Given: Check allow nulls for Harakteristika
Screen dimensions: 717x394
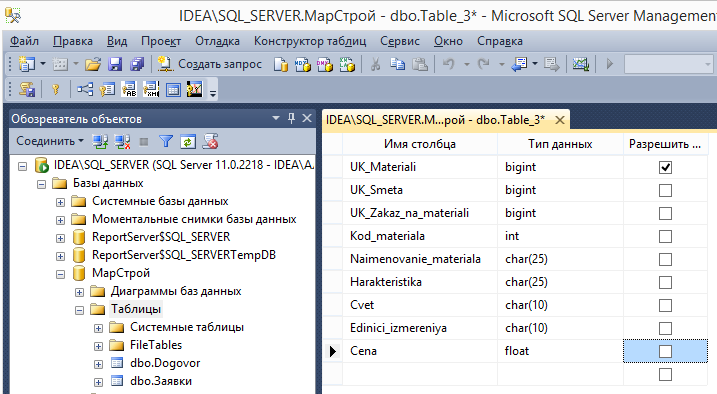Looking at the screenshot, I should [665, 282].
